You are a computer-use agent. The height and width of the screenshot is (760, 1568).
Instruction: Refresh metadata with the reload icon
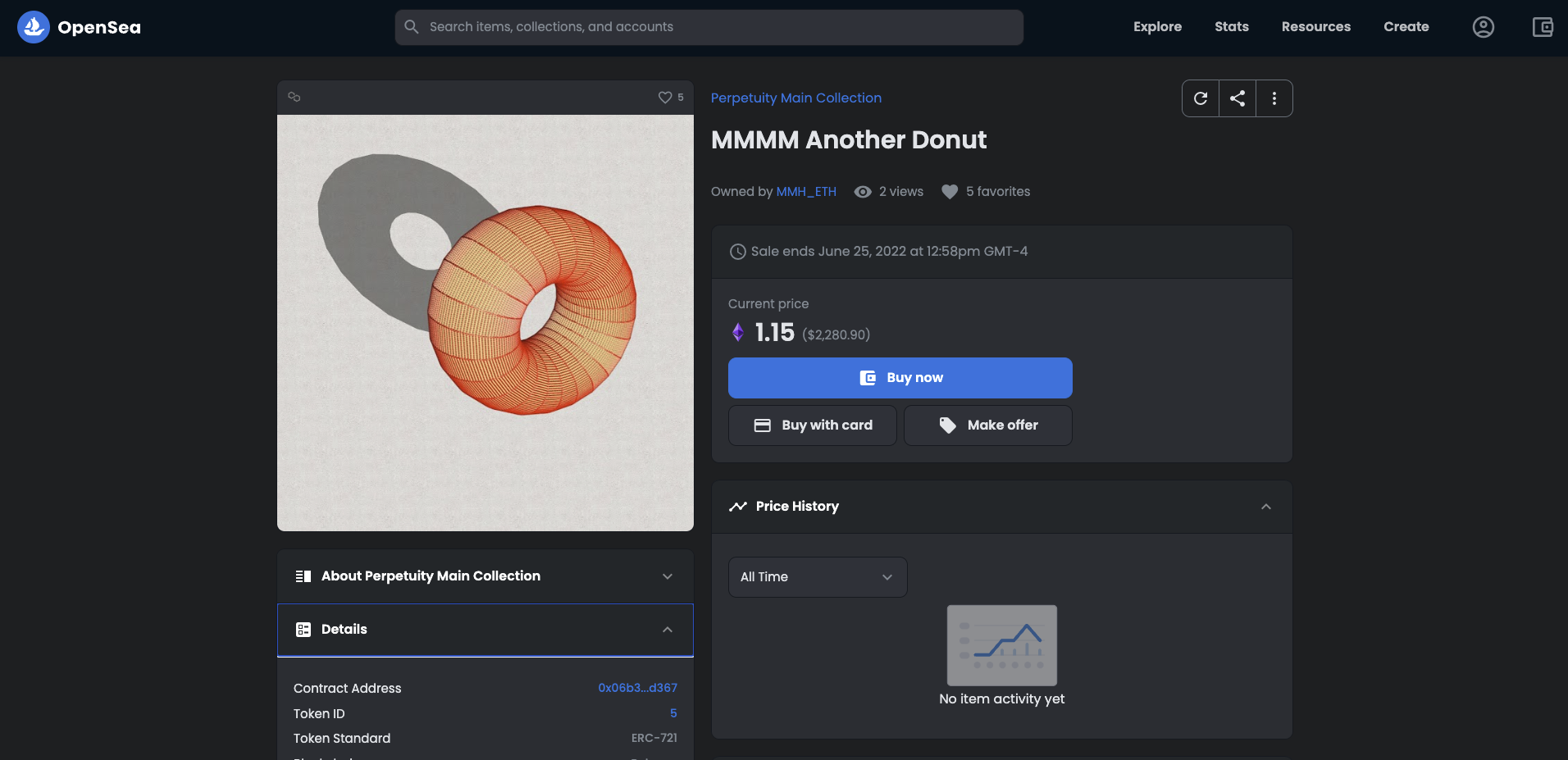(x=1201, y=98)
